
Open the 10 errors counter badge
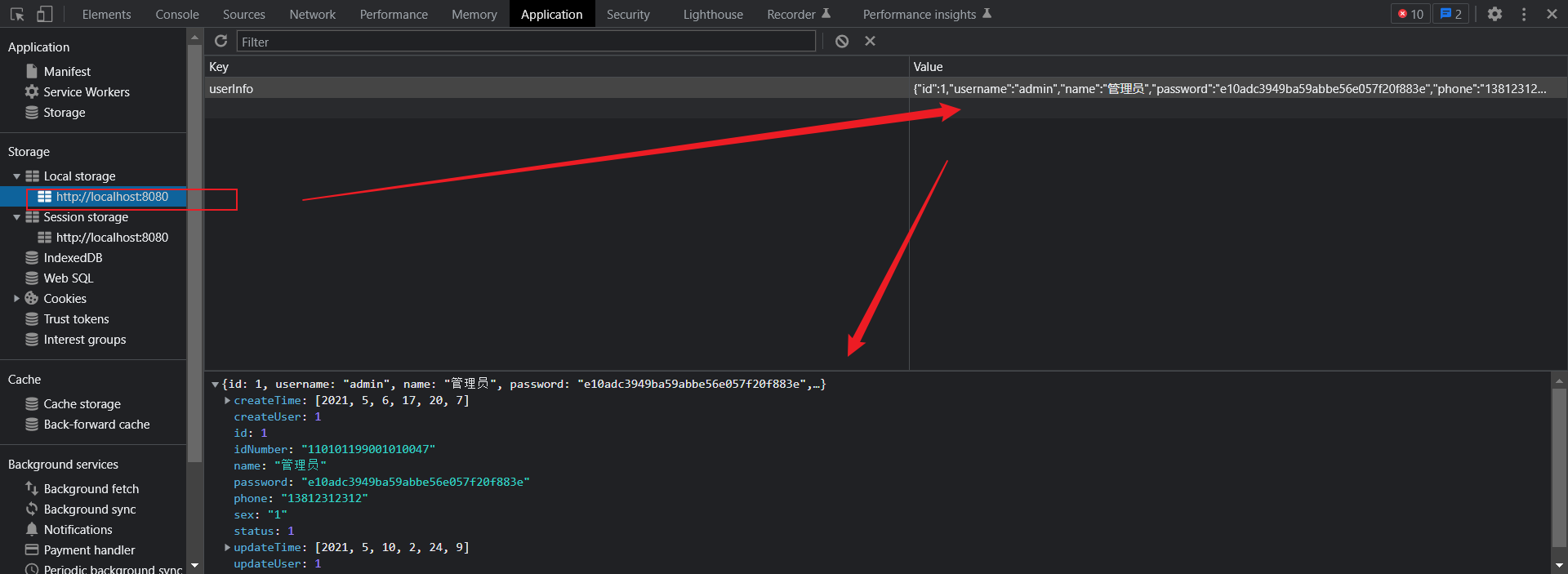point(1410,14)
